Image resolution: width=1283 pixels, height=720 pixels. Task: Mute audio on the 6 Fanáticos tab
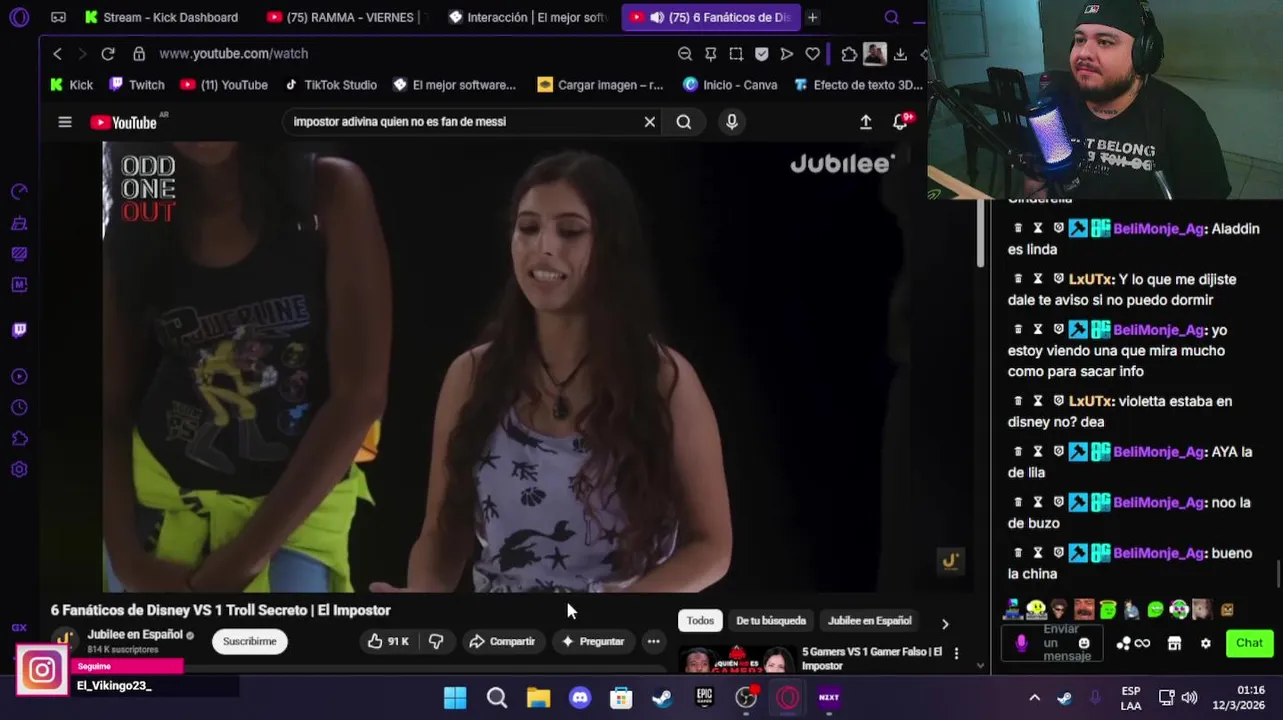click(657, 17)
